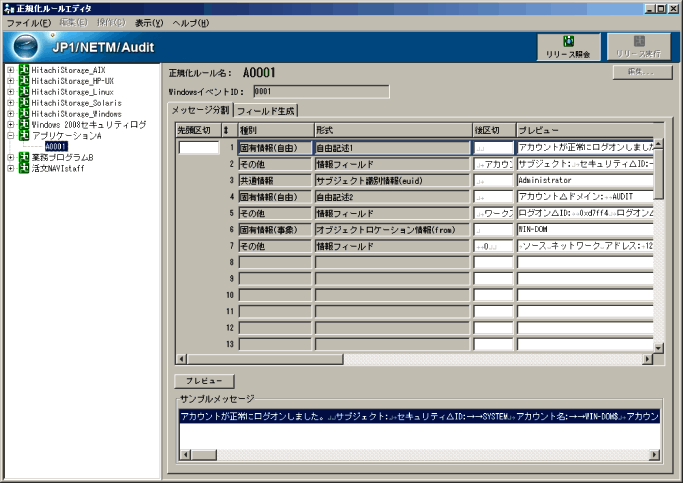
Task: Click the table's horizontal scrollbar right arrow
Action: click(646, 358)
